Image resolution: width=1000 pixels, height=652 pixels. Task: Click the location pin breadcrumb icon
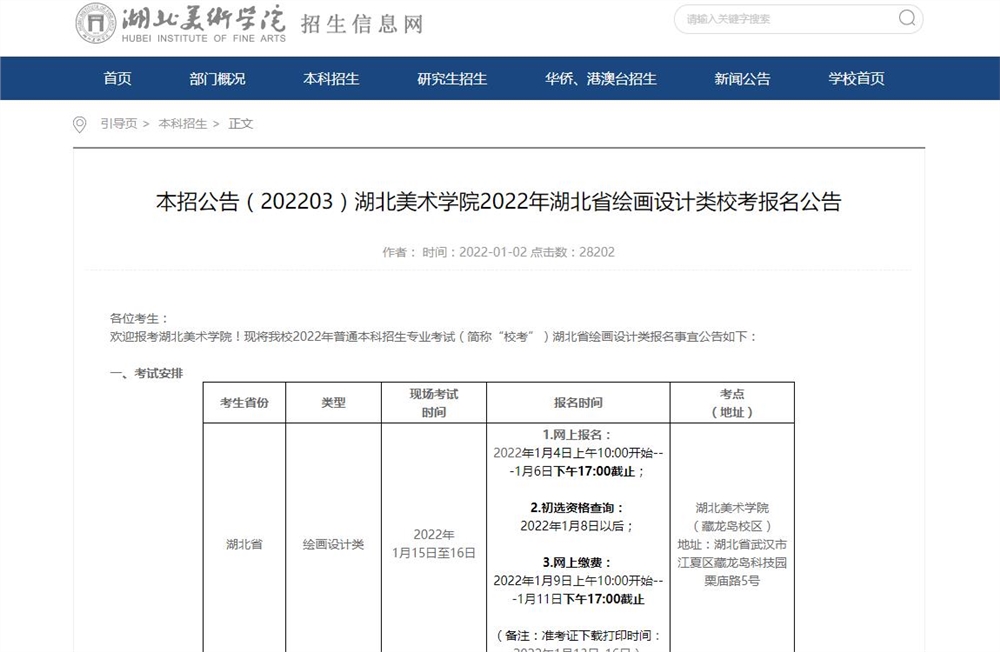pos(80,124)
